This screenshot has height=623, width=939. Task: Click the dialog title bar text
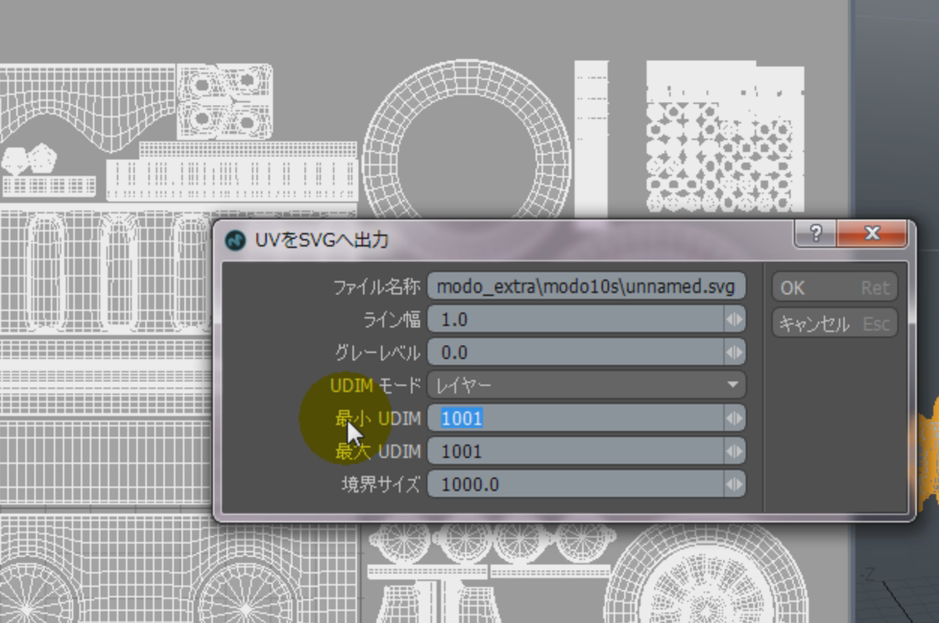322,240
